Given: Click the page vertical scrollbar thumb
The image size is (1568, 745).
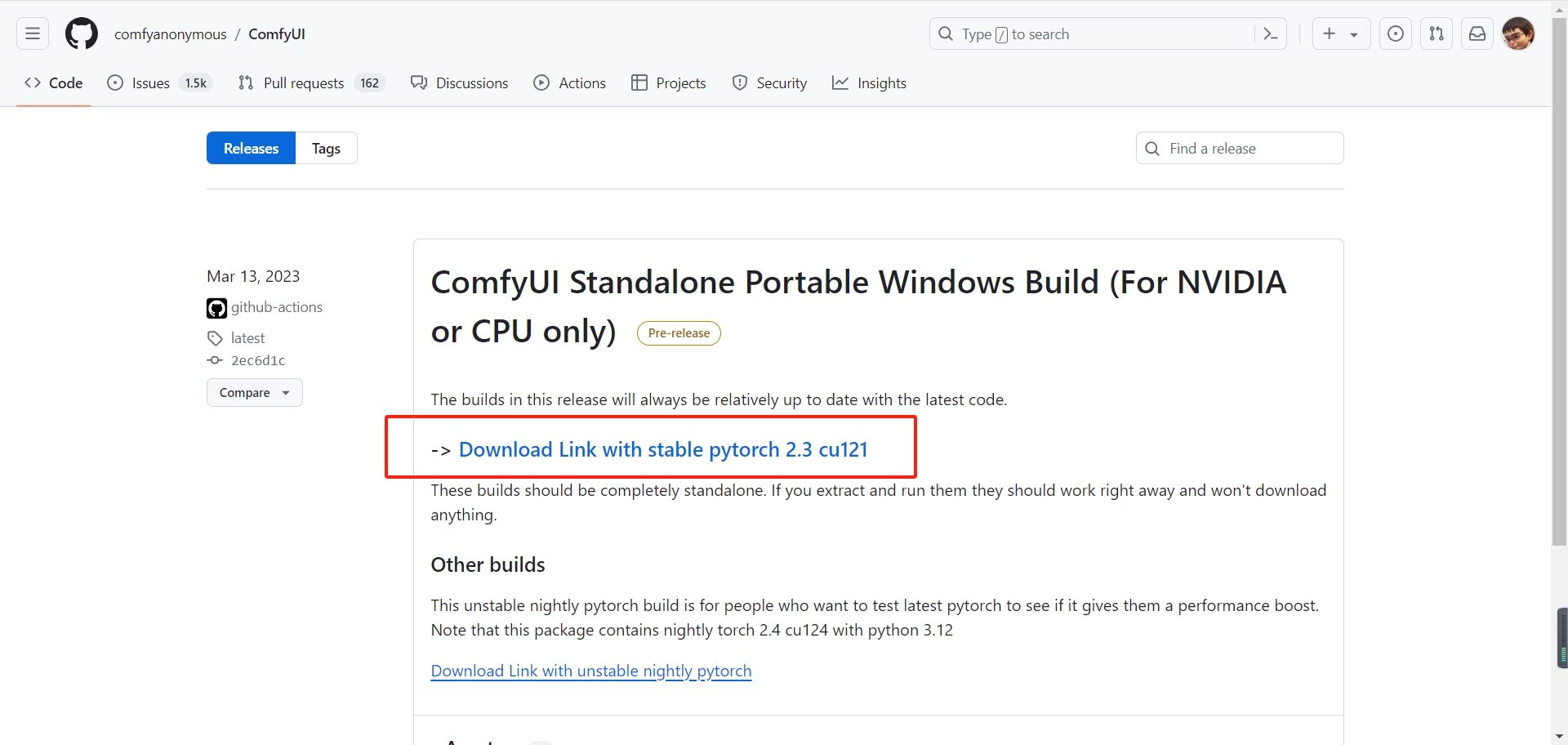Looking at the screenshot, I should (1559, 282).
